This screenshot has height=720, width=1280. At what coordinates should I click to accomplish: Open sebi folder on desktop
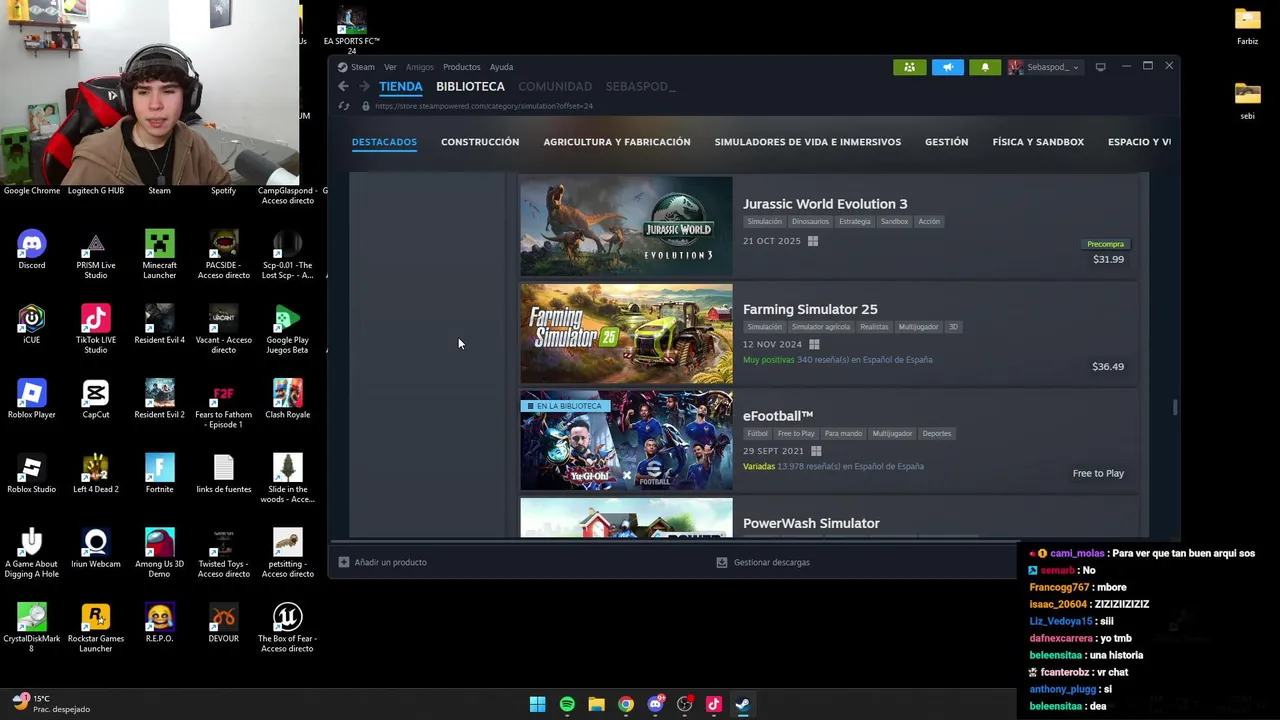1248,102
